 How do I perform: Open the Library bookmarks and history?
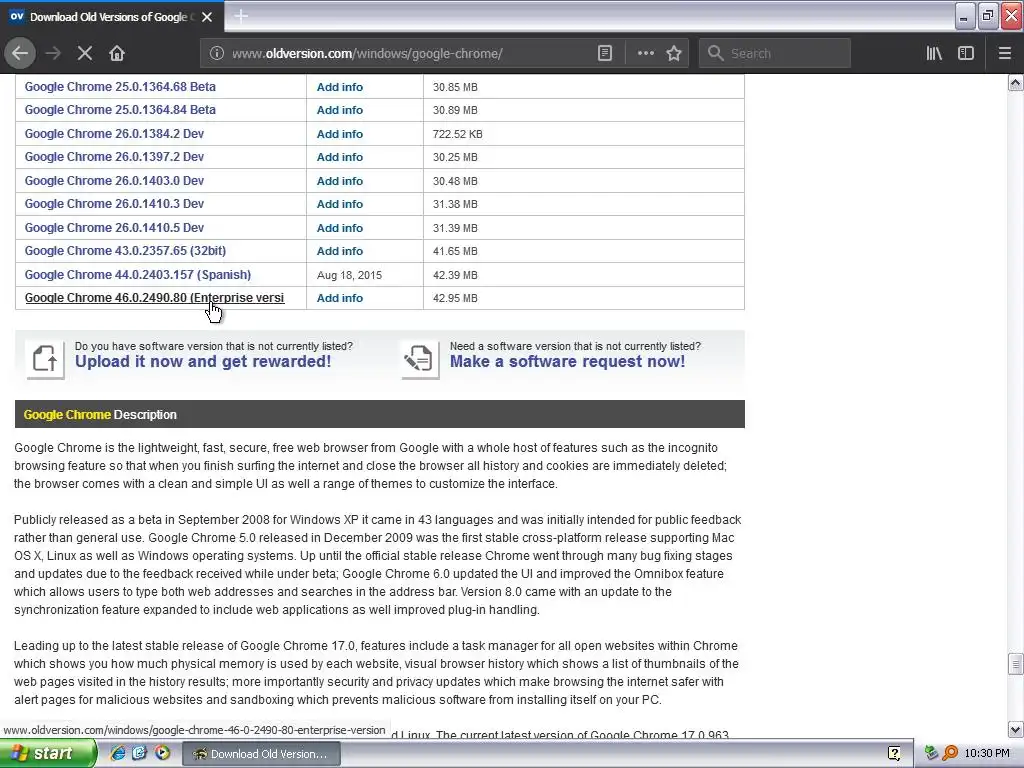[x=934, y=54]
